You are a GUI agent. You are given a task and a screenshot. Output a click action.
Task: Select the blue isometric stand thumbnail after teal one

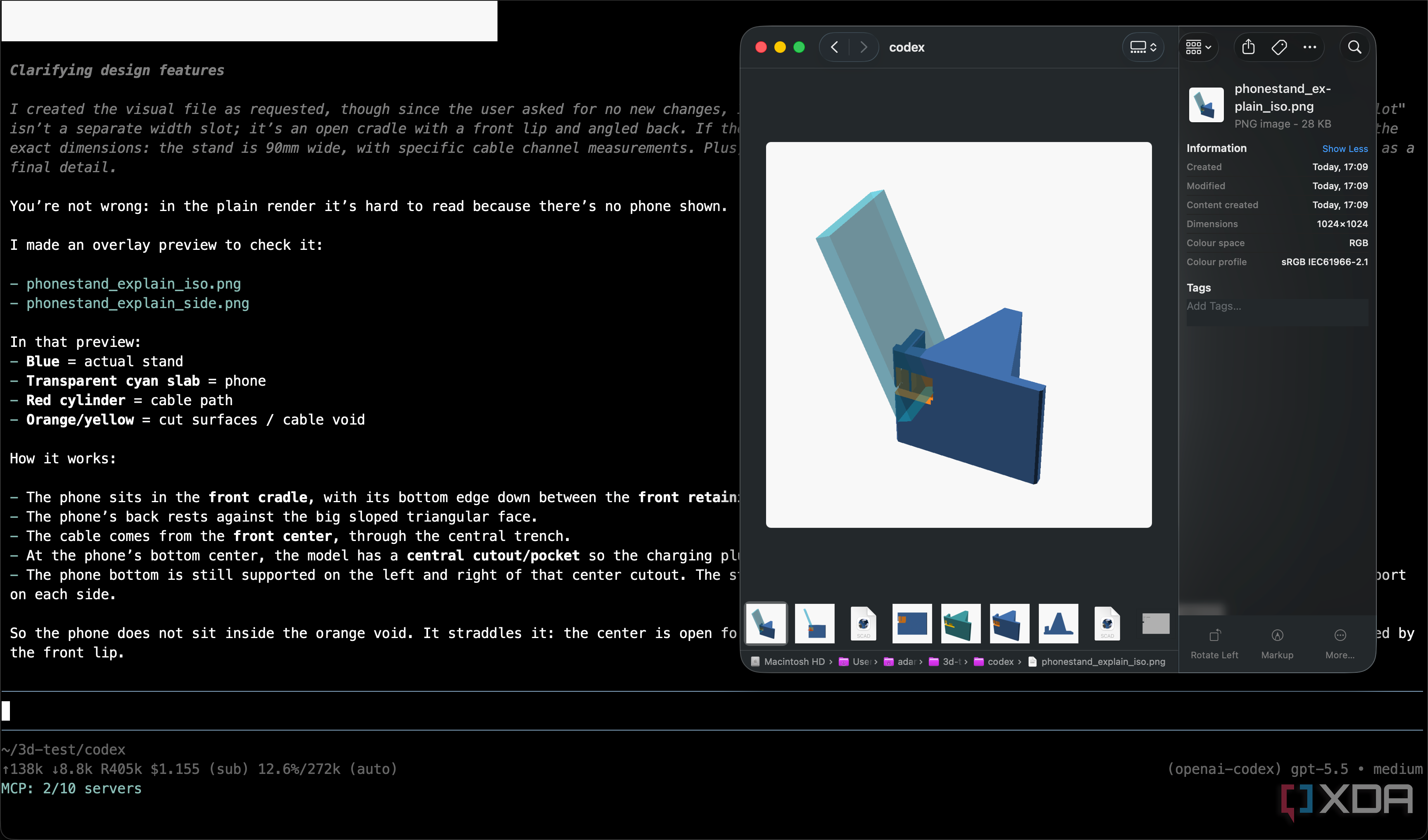pyautogui.click(x=1009, y=623)
